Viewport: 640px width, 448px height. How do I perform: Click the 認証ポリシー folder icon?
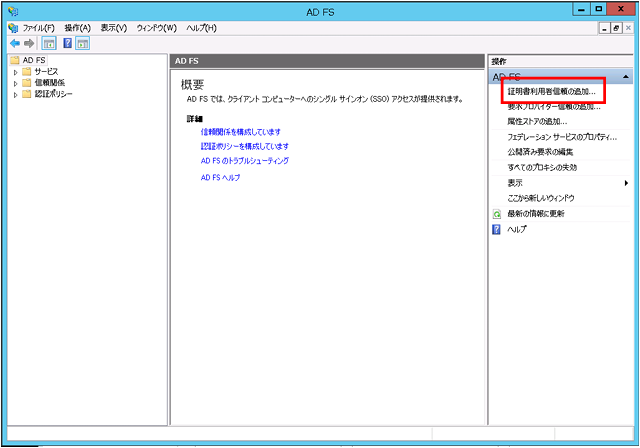(27, 94)
